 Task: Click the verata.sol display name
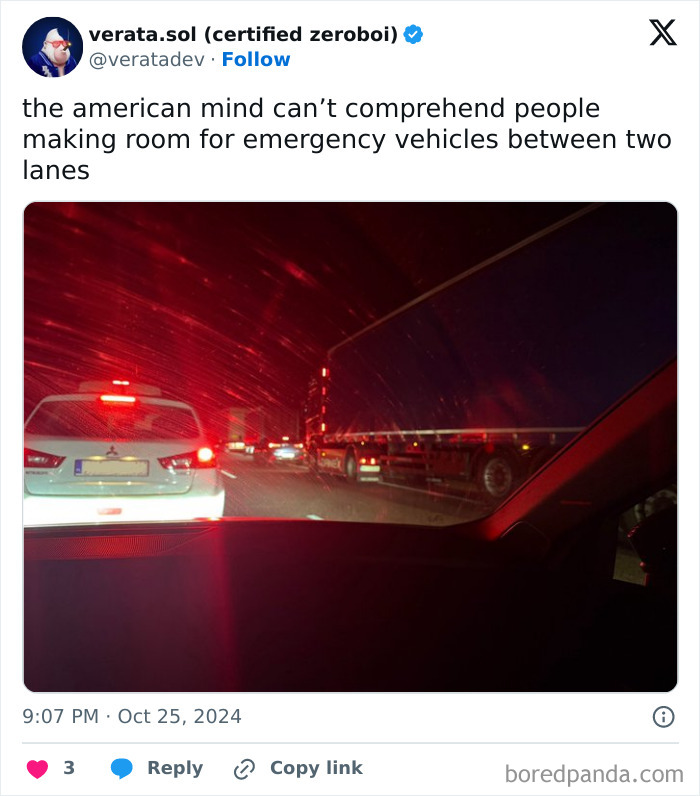[x=243, y=35]
